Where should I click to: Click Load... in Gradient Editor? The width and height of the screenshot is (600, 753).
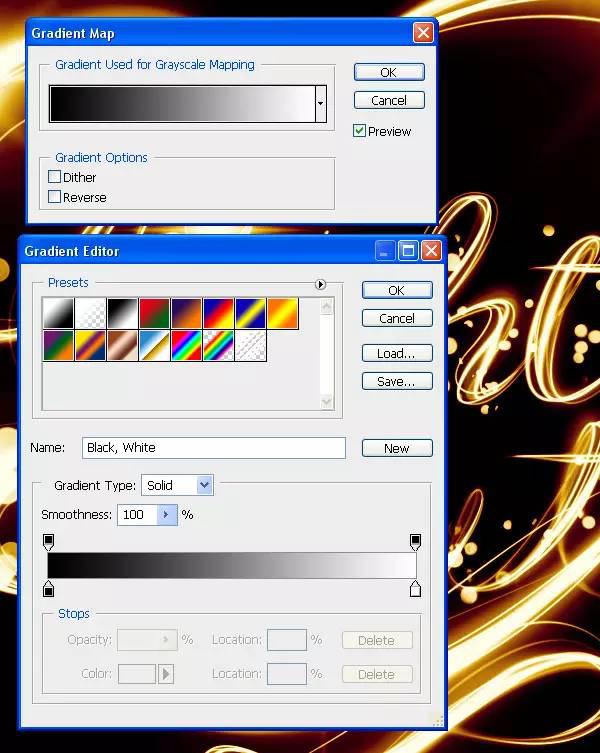[x=396, y=353]
